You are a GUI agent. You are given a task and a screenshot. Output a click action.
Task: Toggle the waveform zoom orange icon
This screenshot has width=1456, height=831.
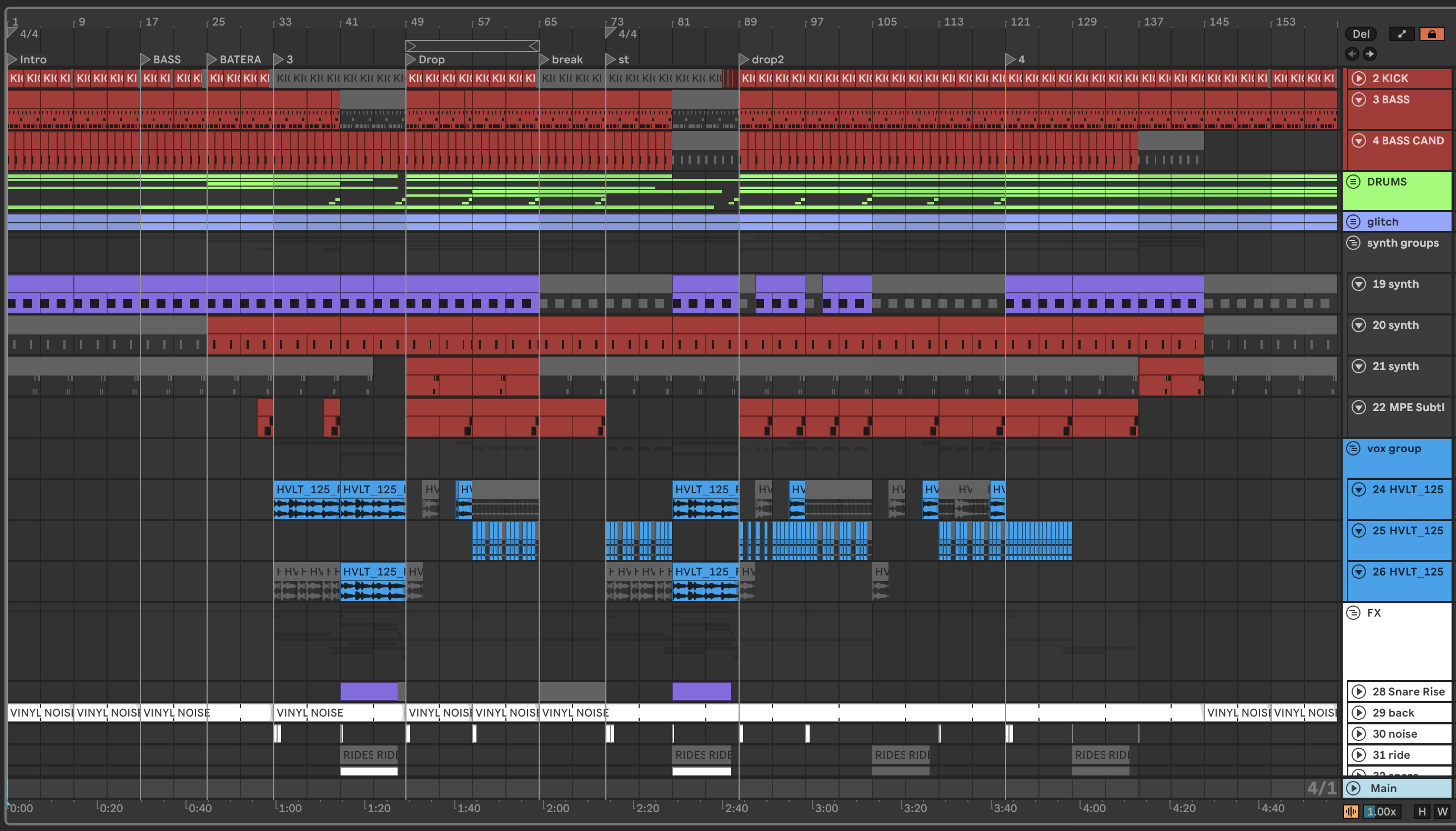pos(1350,811)
